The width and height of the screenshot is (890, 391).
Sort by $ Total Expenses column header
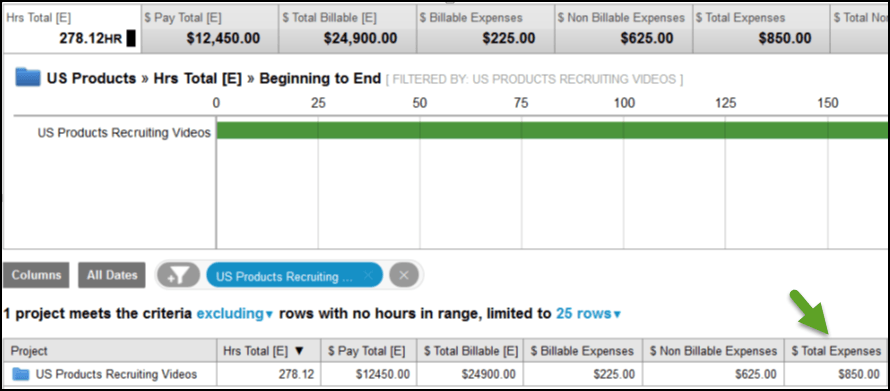[836, 351]
